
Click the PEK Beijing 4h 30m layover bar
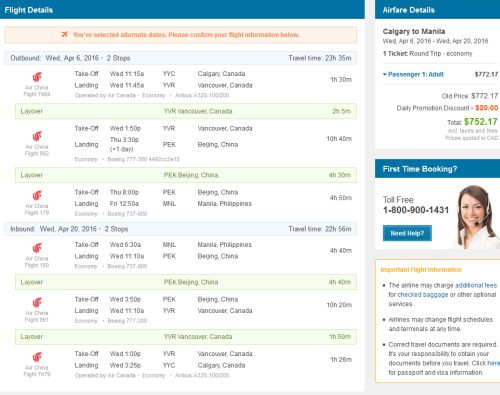pyautogui.click(x=186, y=175)
